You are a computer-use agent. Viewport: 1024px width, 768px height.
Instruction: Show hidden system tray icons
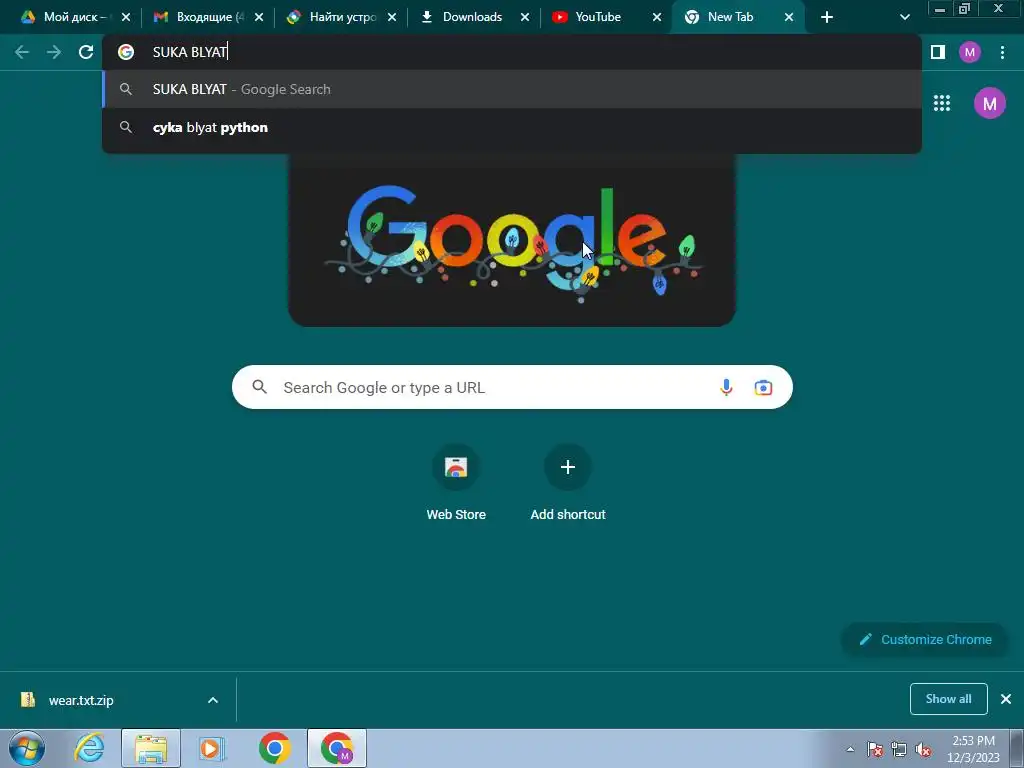tap(850, 749)
